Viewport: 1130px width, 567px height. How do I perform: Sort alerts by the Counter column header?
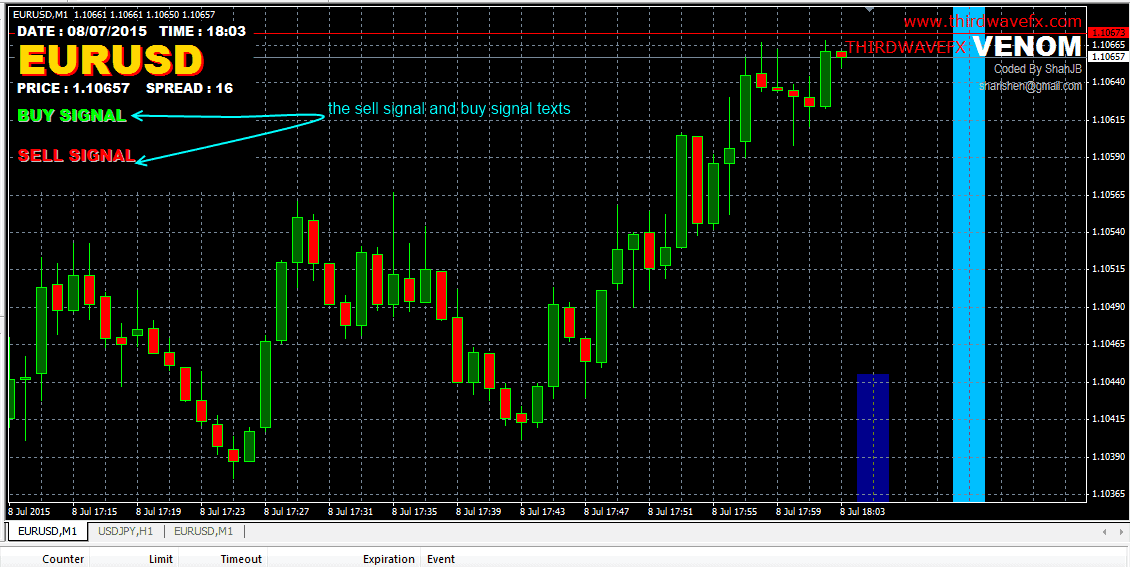tap(63, 559)
